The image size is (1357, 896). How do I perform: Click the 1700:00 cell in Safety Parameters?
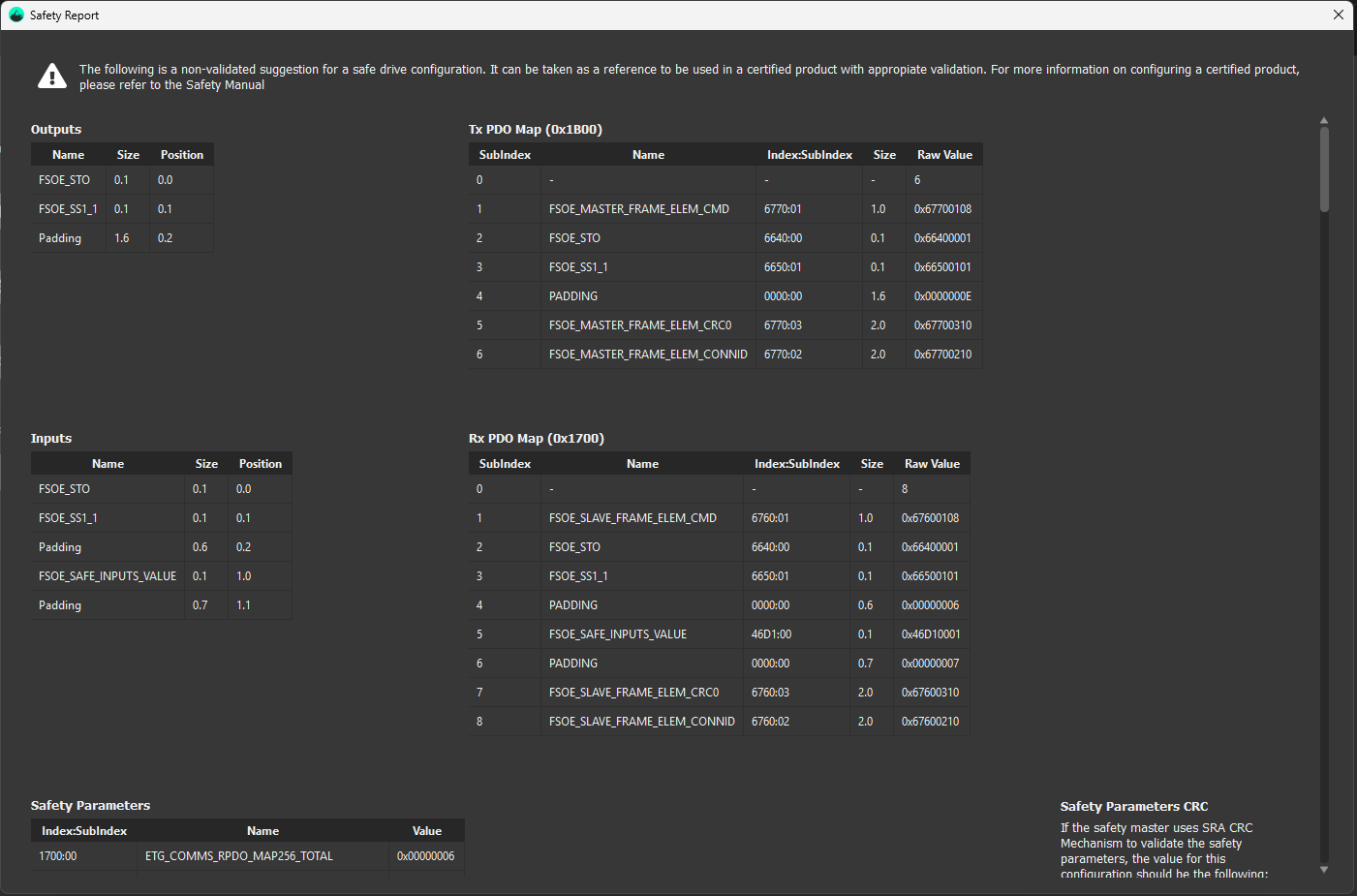point(58,856)
